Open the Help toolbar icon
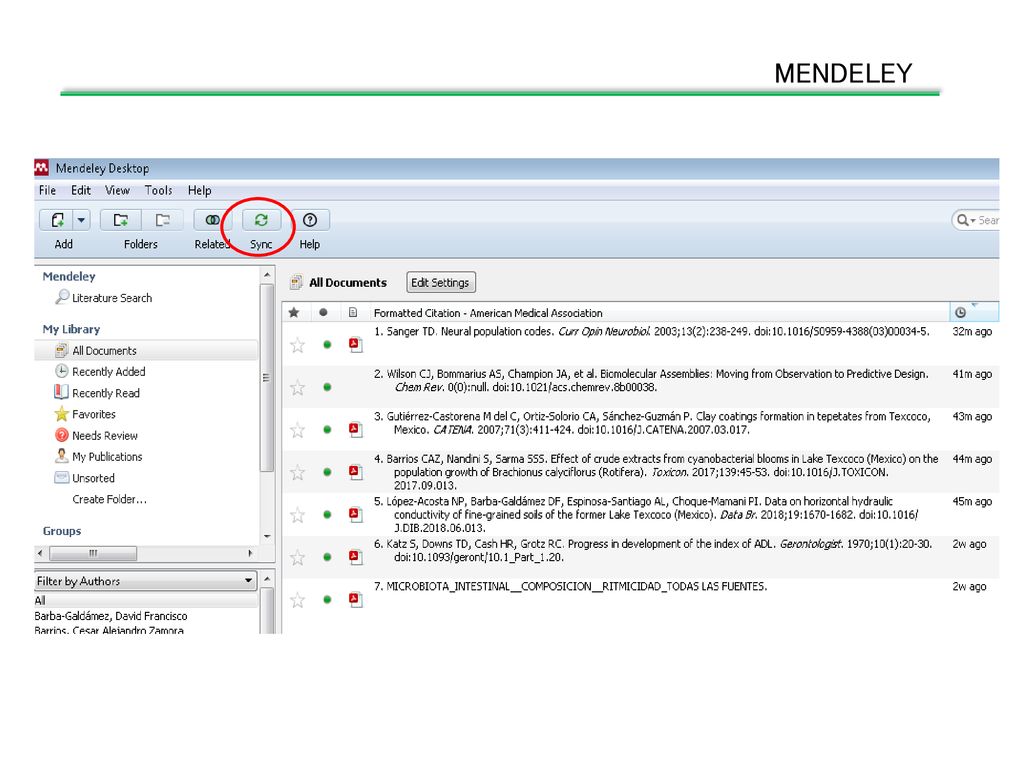1024x768 pixels. [x=310, y=220]
